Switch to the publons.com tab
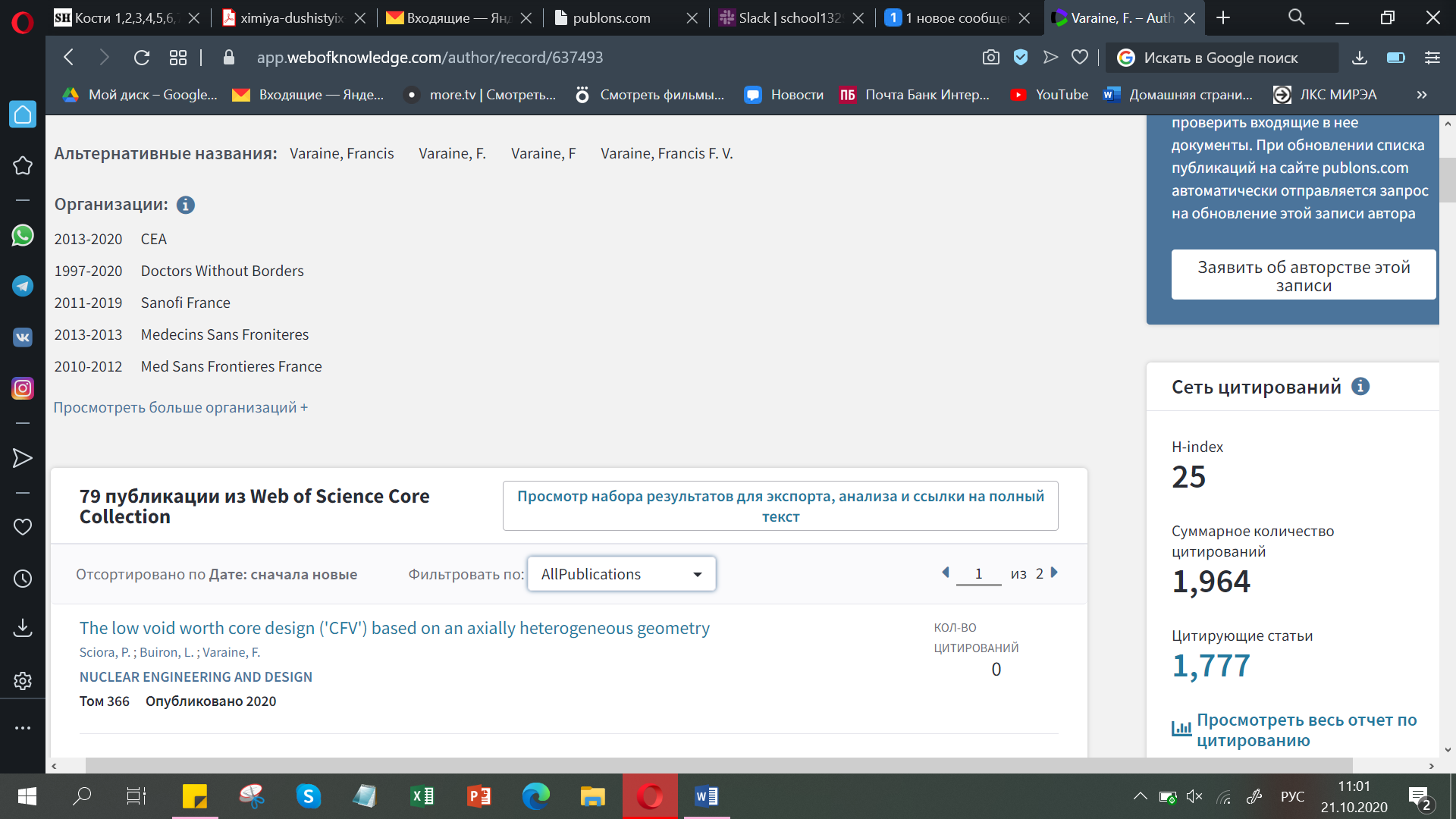 [611, 18]
